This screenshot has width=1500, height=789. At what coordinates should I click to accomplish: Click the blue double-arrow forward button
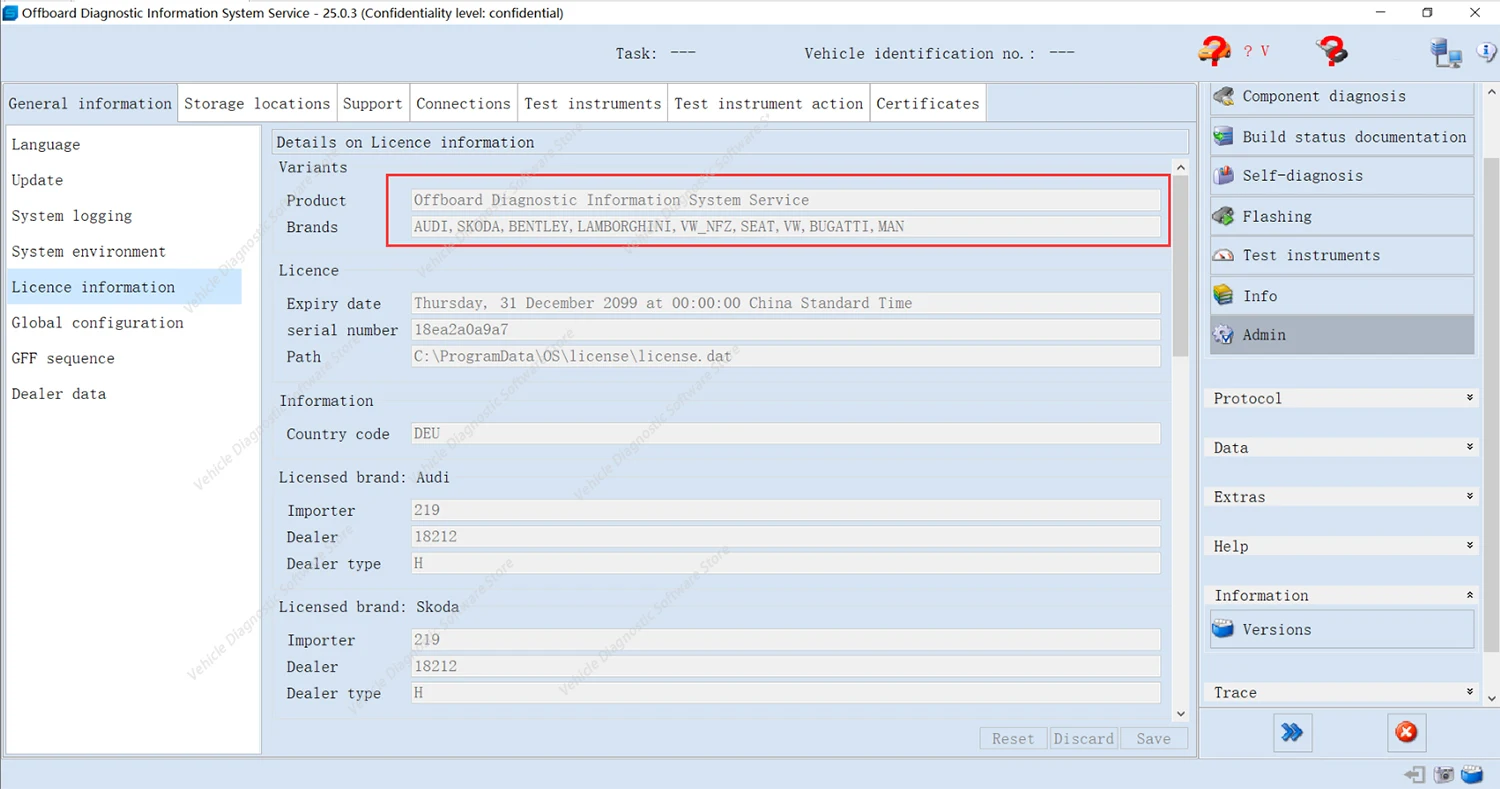1292,733
